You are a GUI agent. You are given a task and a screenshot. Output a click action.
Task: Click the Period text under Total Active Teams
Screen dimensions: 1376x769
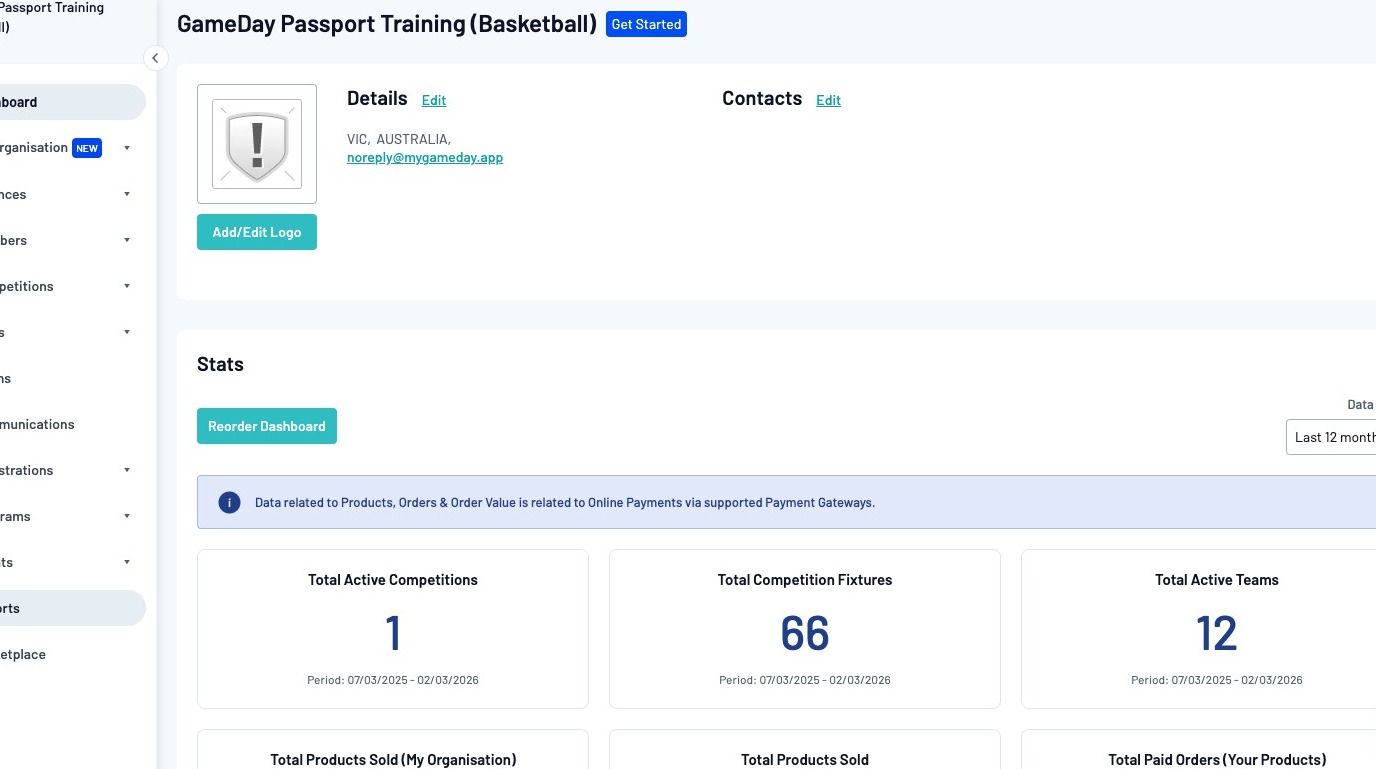[x=1217, y=680]
